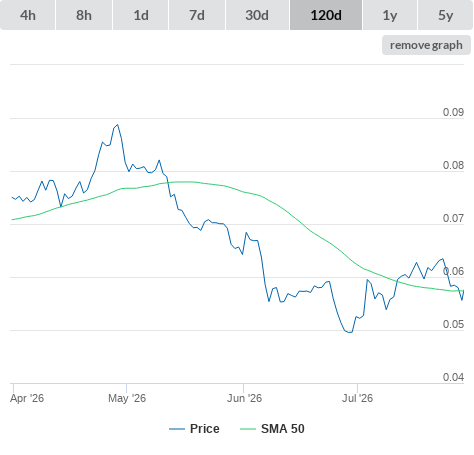The height and width of the screenshot is (455, 474).
Task: Choose the 1d chart range
Action: pos(141,15)
